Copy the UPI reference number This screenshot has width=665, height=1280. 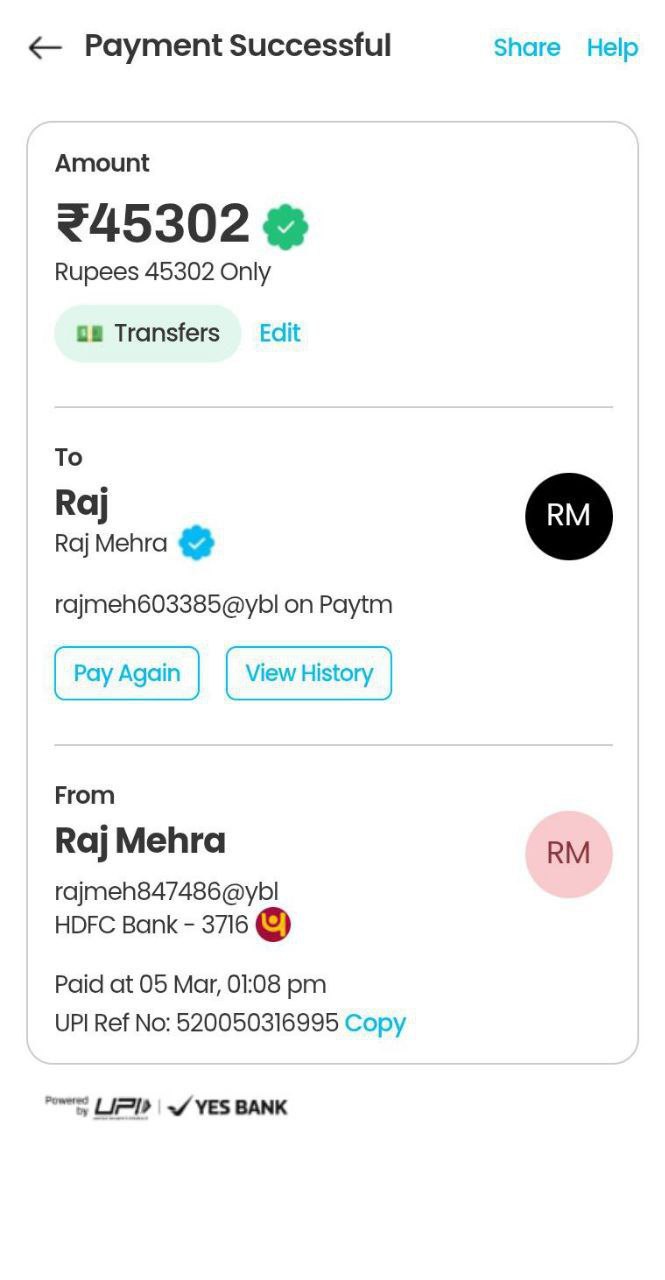pyautogui.click(x=375, y=1023)
